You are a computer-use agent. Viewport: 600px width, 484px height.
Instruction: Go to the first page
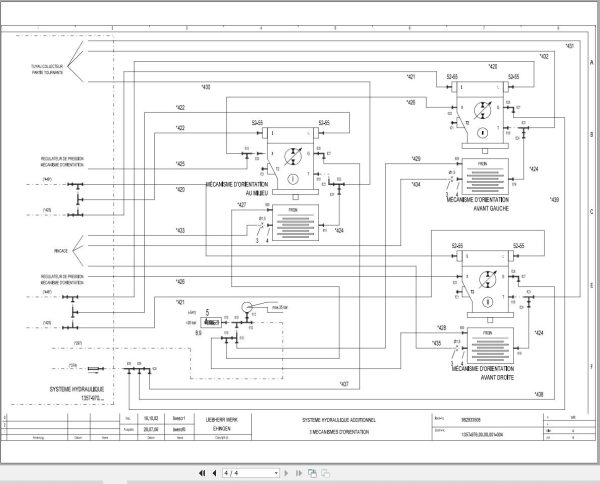202,473
